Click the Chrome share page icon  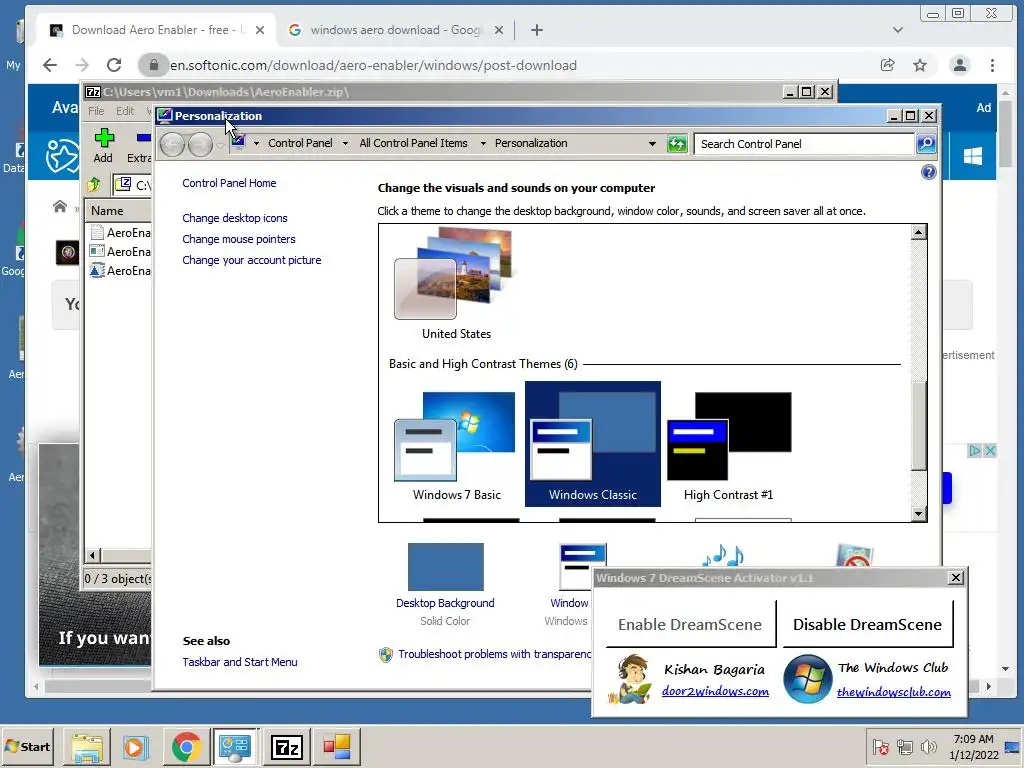tap(887, 65)
